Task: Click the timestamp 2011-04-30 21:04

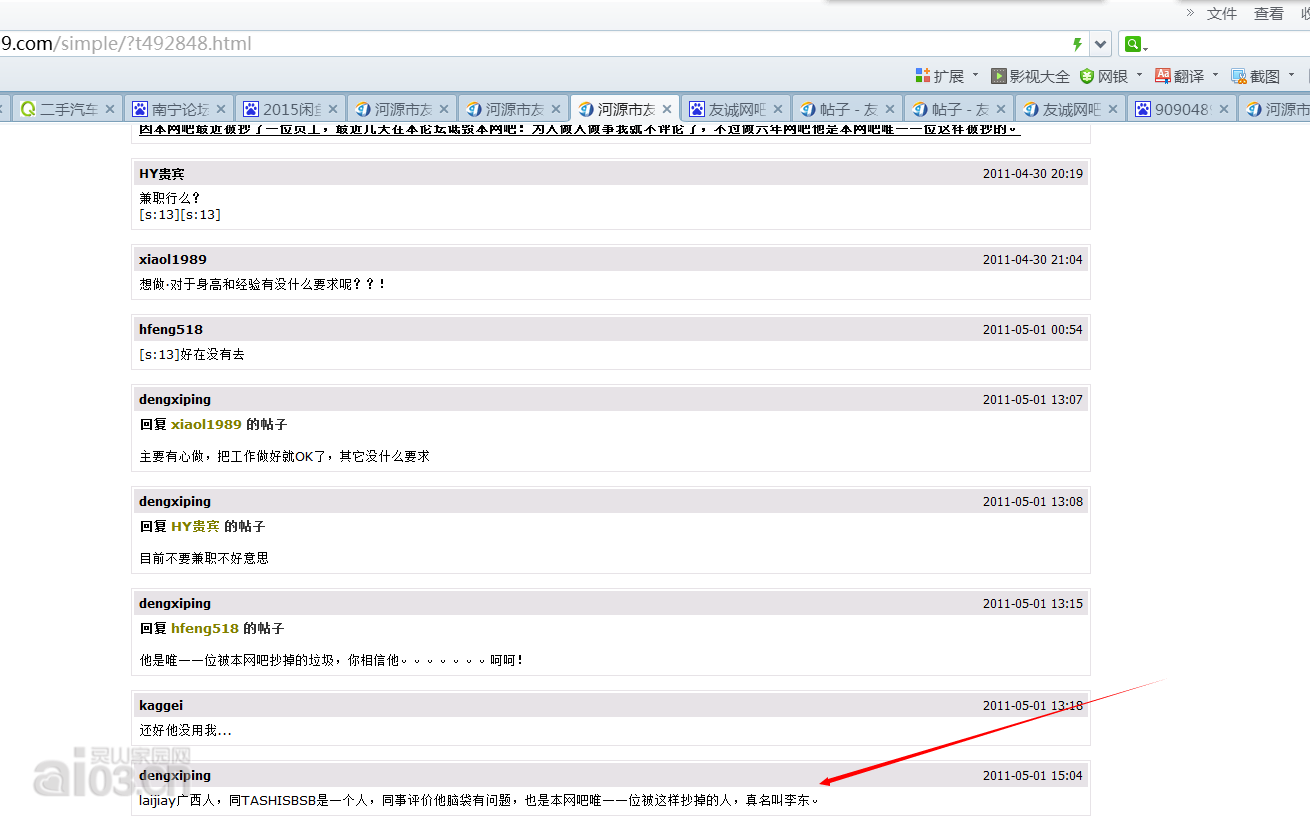Action: point(1033,259)
